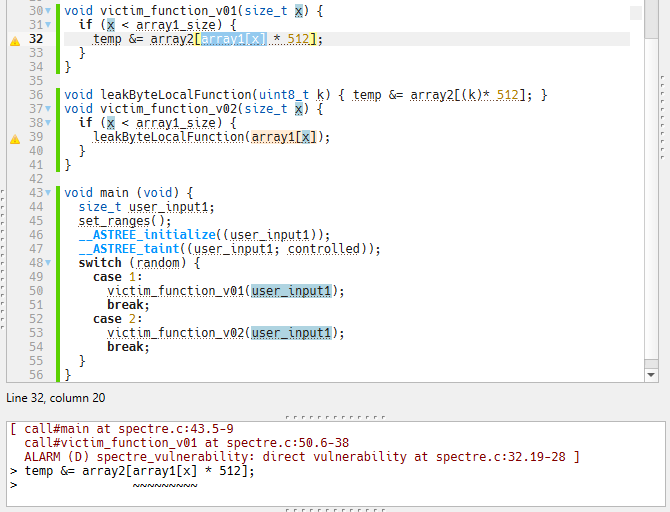Image resolution: width=670 pixels, height=512 pixels.
Task: Click the random variable in switch statement
Action: [x=158, y=263]
